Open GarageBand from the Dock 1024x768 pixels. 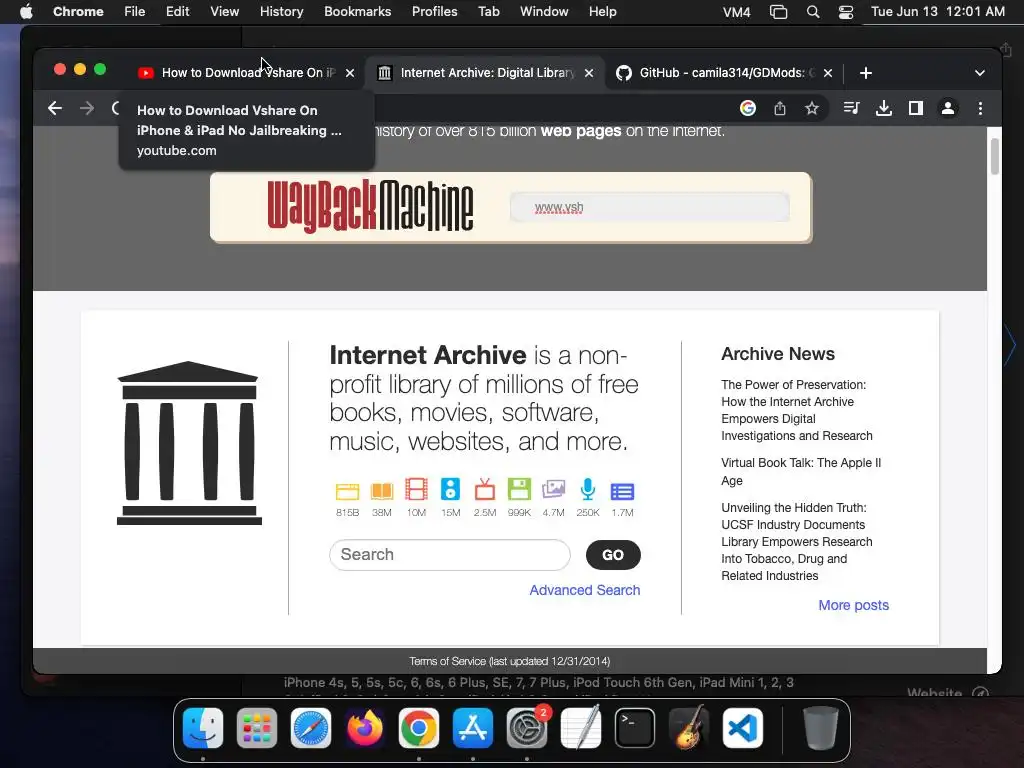(x=689, y=728)
